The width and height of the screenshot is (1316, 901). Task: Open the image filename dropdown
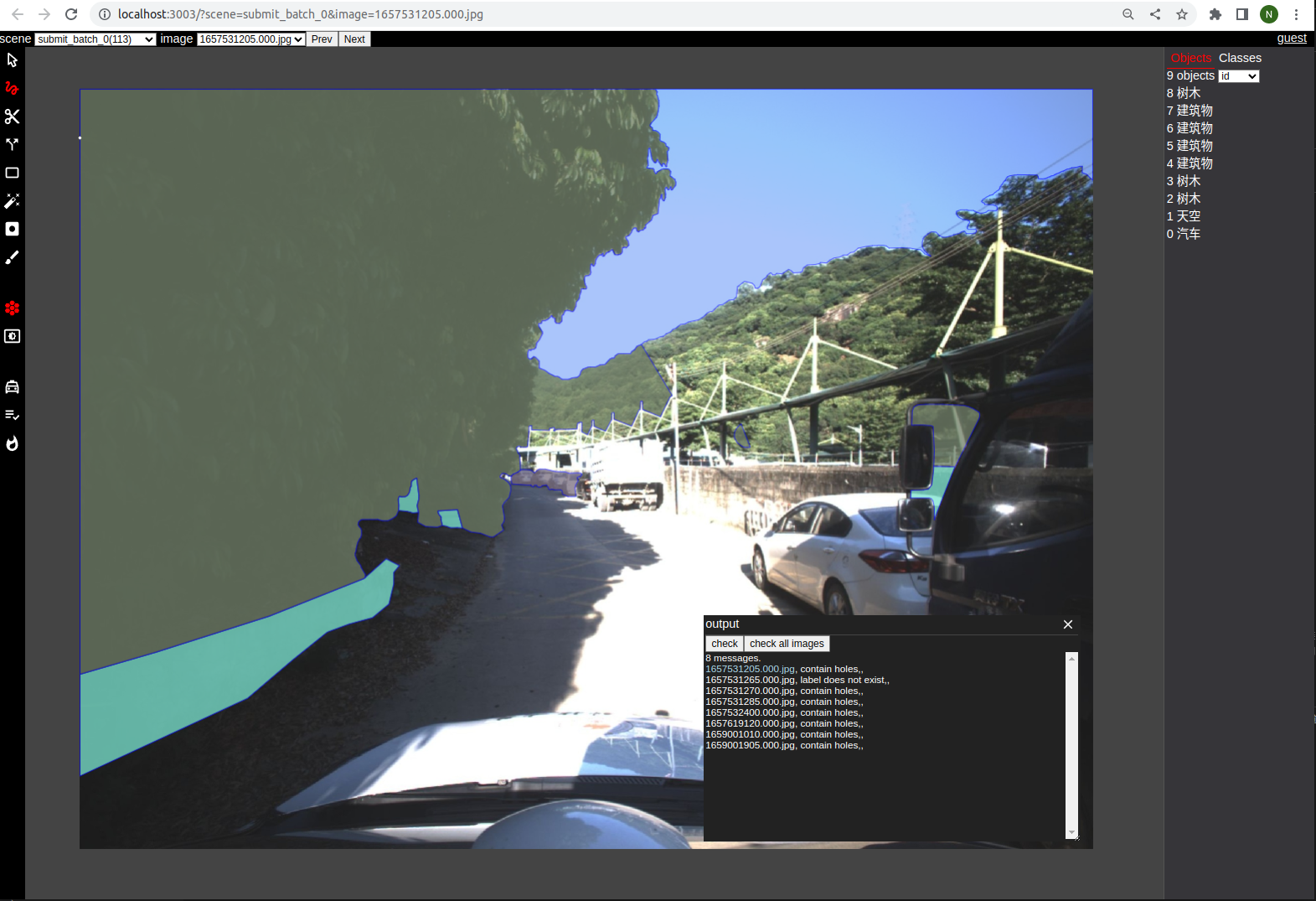(x=250, y=39)
